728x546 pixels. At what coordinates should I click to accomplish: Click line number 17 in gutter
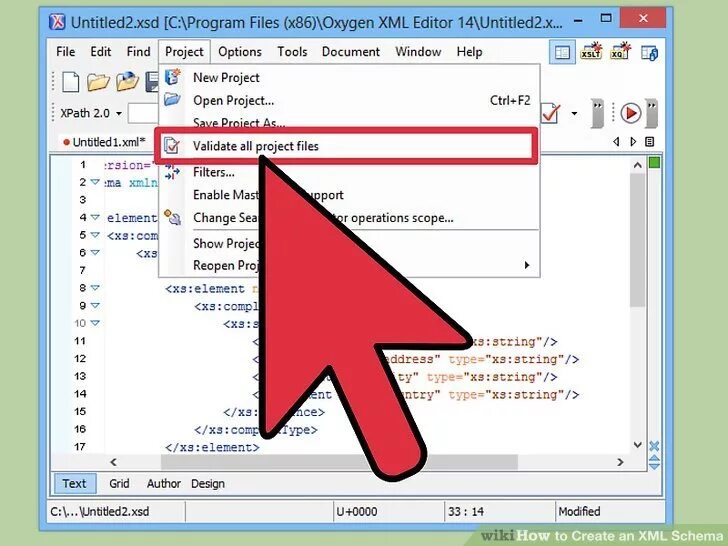click(x=80, y=447)
